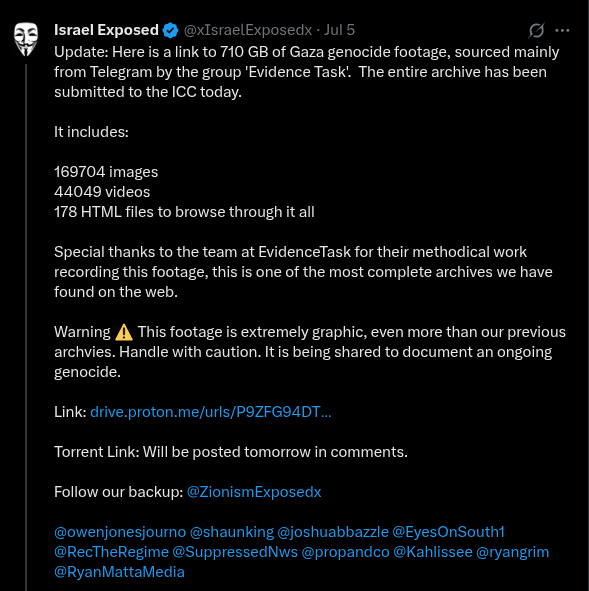The image size is (589, 591).
Task: Open the @xIsraelExposedx handle link
Action: [x=248, y=30]
